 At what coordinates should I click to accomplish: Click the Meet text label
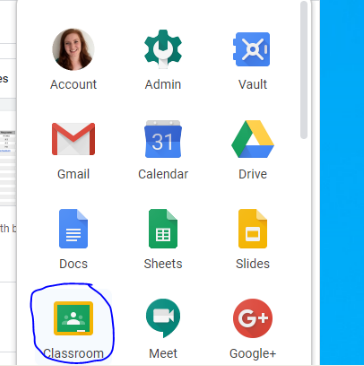point(163,353)
